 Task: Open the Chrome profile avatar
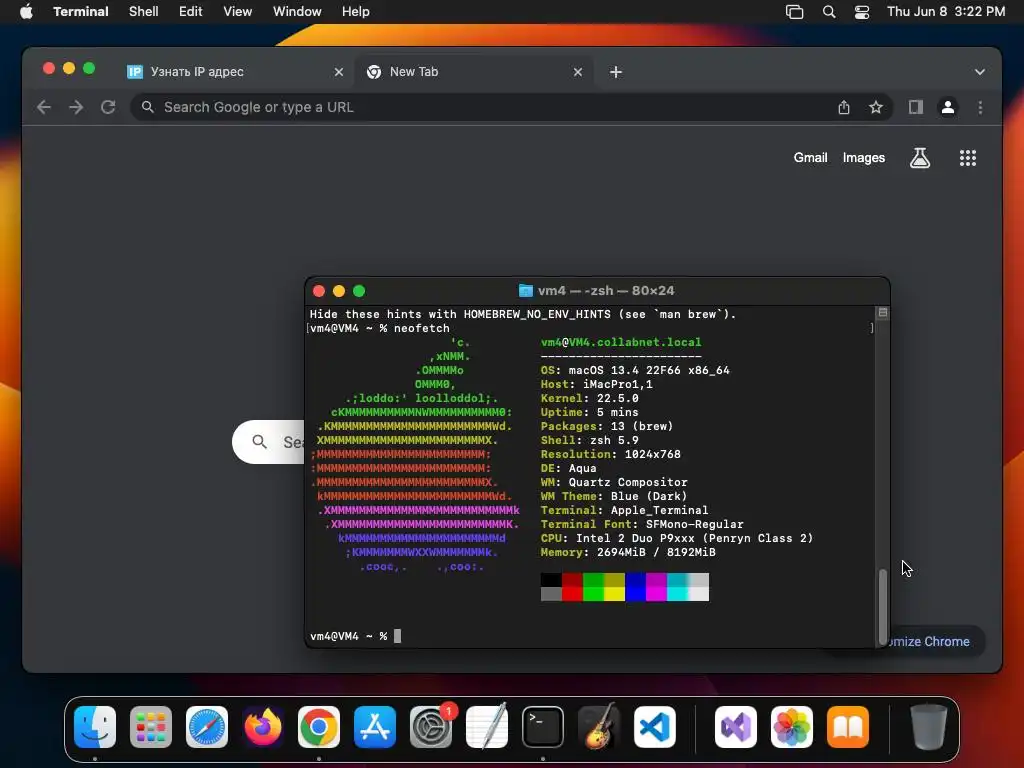[948, 107]
